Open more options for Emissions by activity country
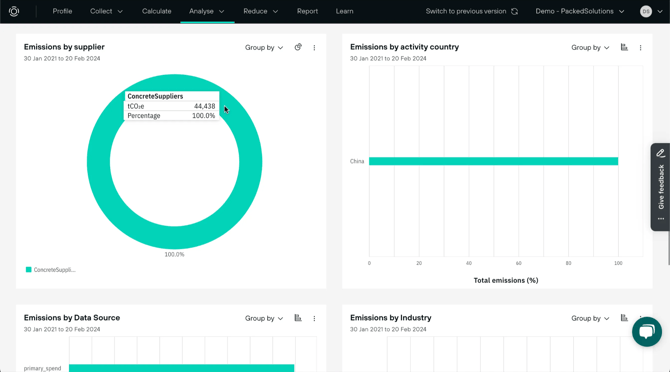The image size is (670, 372). 640,48
